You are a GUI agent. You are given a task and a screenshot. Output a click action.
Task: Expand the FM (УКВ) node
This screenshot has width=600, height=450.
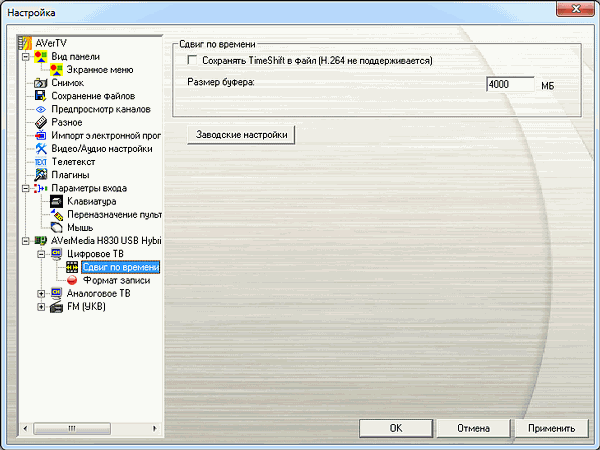tap(41, 307)
